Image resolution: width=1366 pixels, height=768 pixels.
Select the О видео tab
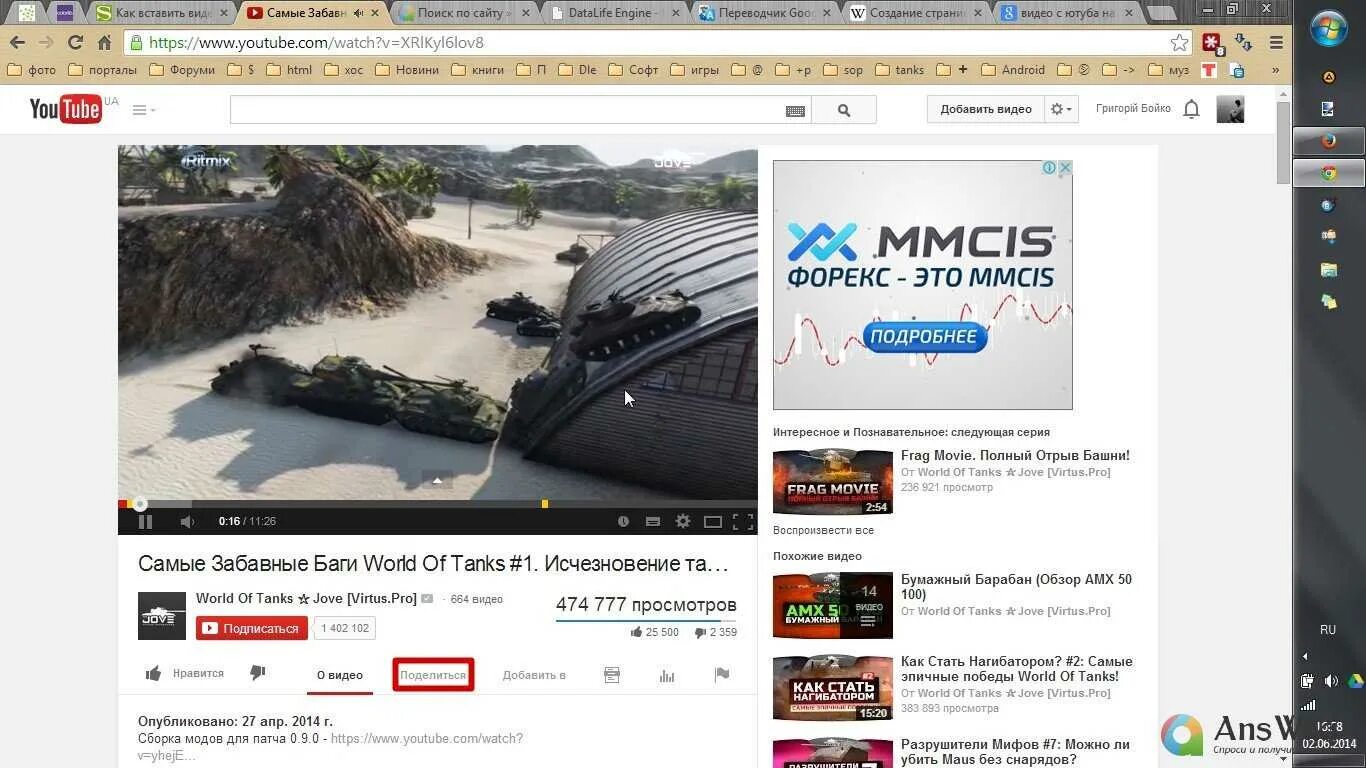coord(340,675)
